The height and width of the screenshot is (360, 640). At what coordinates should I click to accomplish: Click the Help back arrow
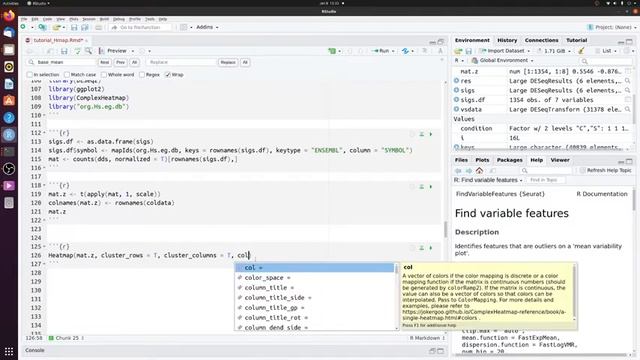click(x=458, y=171)
